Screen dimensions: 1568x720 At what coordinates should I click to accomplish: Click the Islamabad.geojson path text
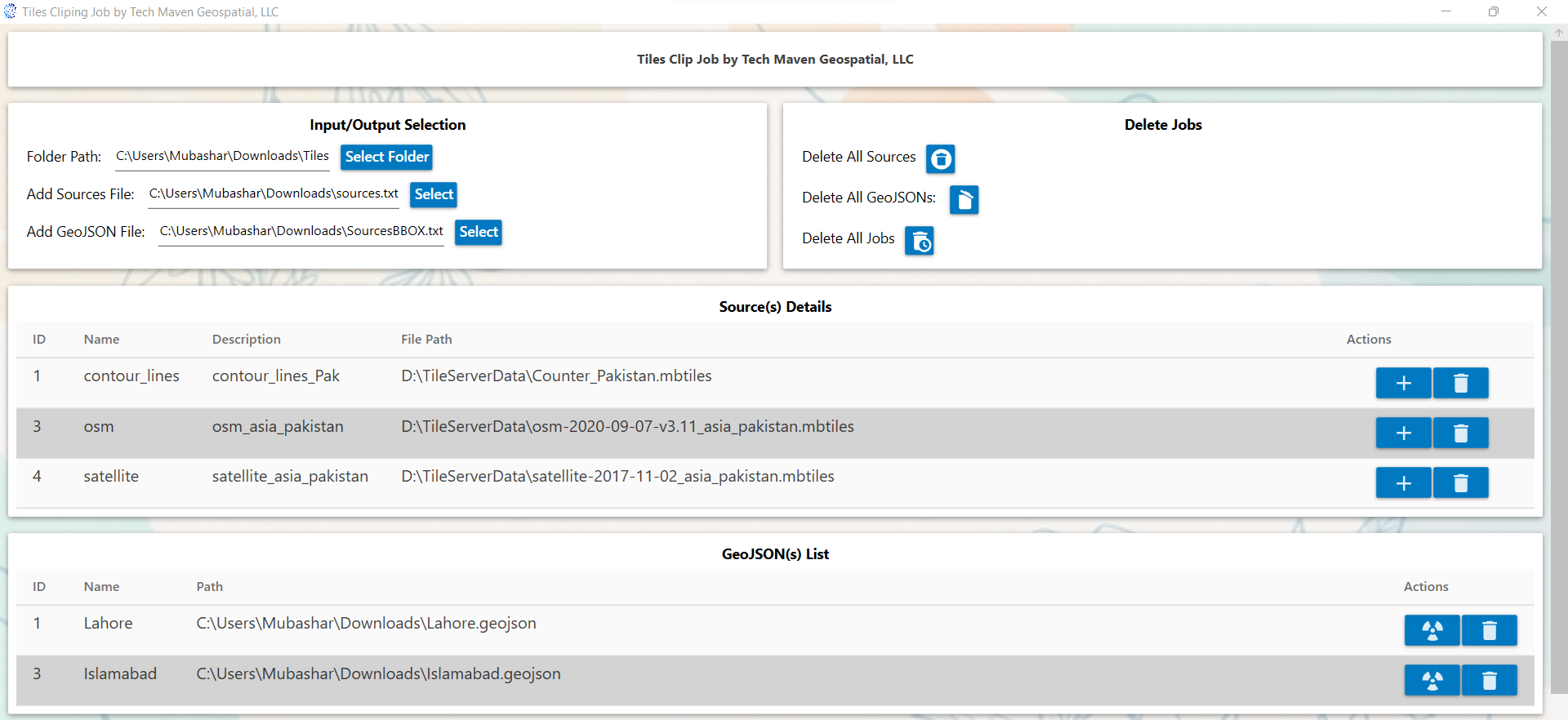coord(378,674)
